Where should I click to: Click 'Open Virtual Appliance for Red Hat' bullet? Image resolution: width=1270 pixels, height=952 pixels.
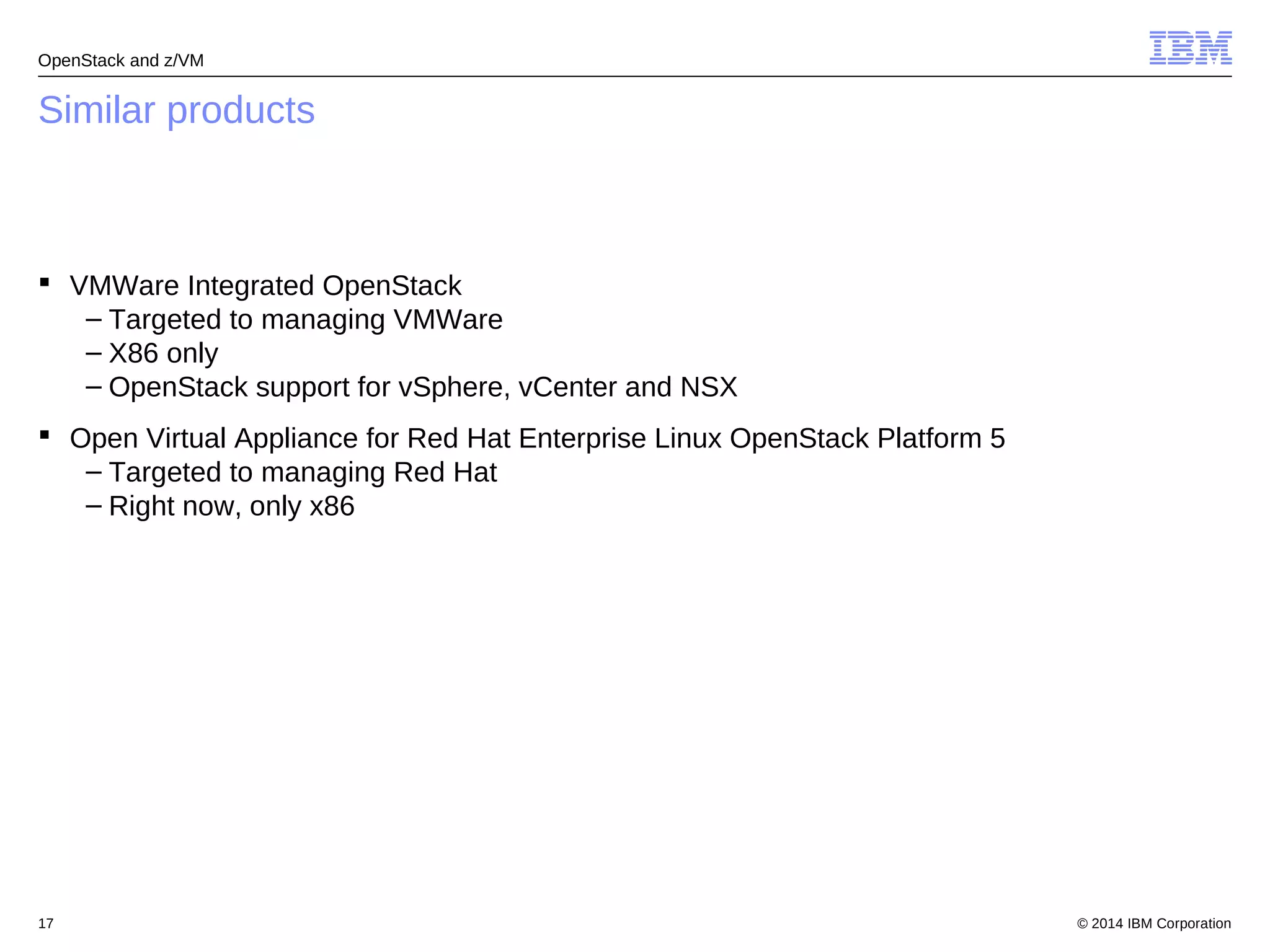[537, 438]
